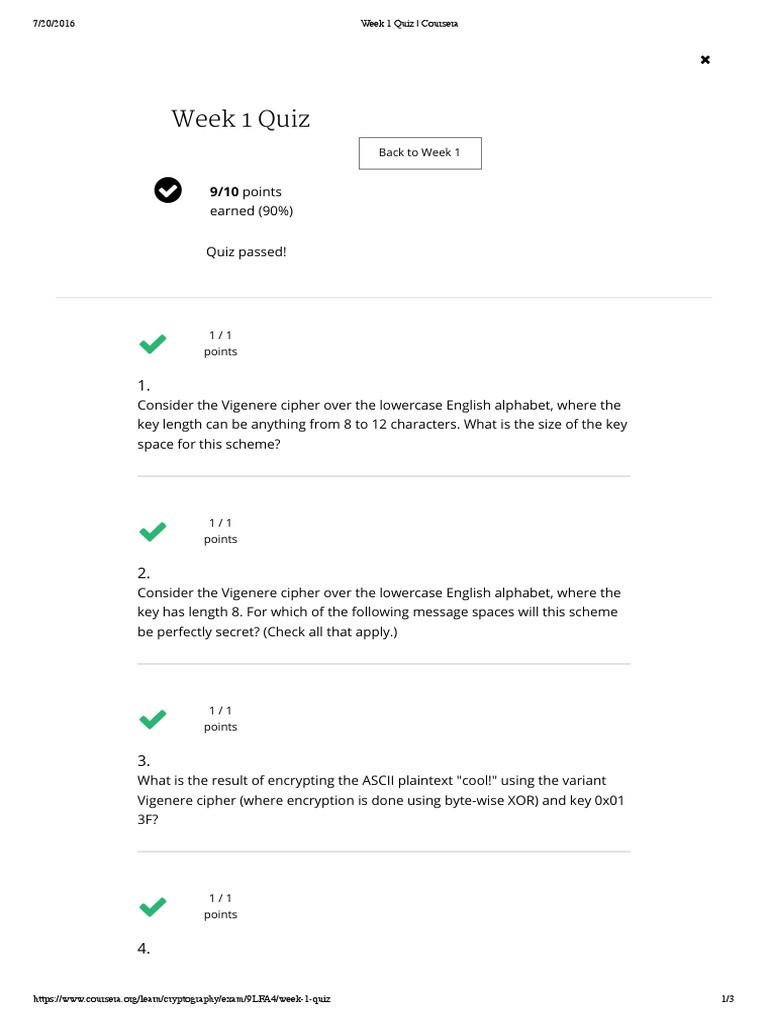
Task: Click the page header title Week 1 Quiz | Coursera
Action: (409, 24)
